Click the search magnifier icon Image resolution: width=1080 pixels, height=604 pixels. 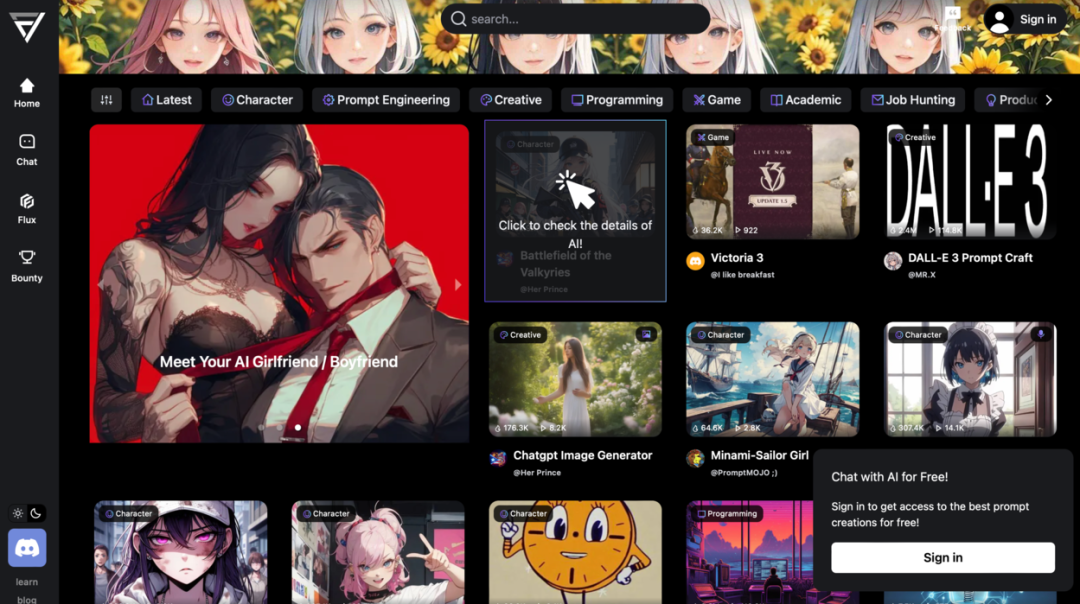coord(459,19)
